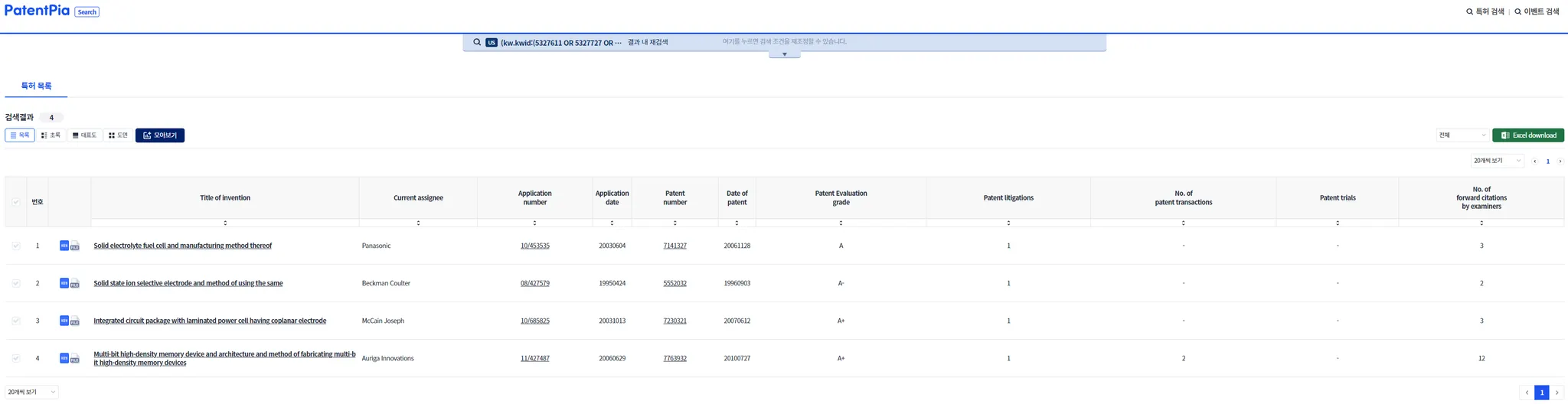Viewport: 1568px width, 404px height.
Task: Go to next page in bottom pager
Action: click(1557, 393)
